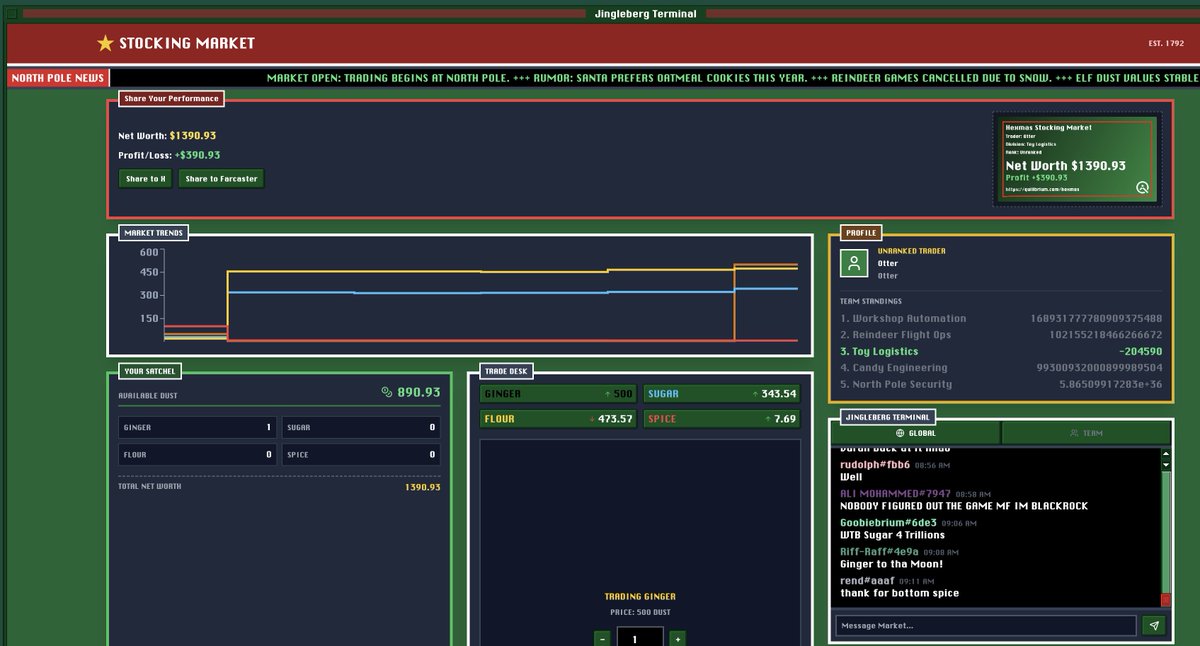1200x646 pixels.
Task: Decrease trade quantity with minus button
Action: [x=602, y=638]
